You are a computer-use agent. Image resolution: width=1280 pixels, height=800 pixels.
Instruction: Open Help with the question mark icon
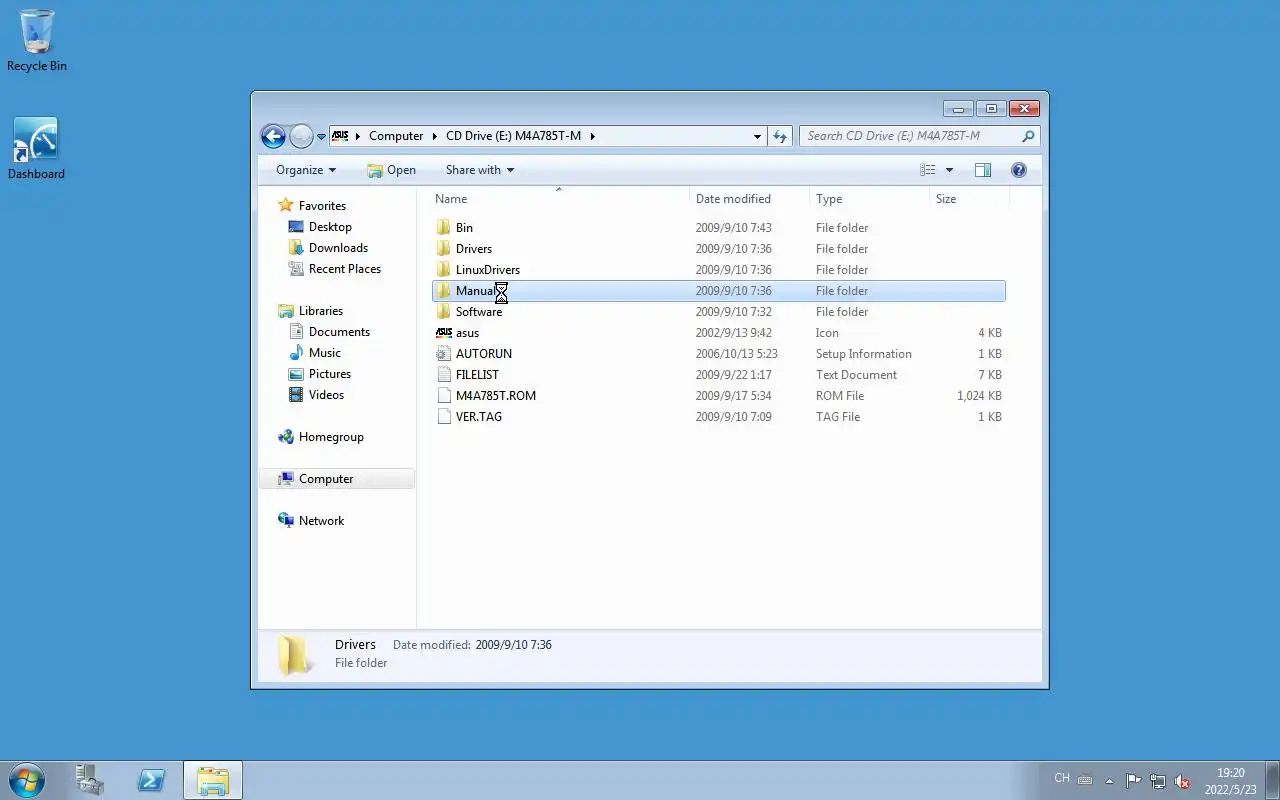[x=1019, y=170]
